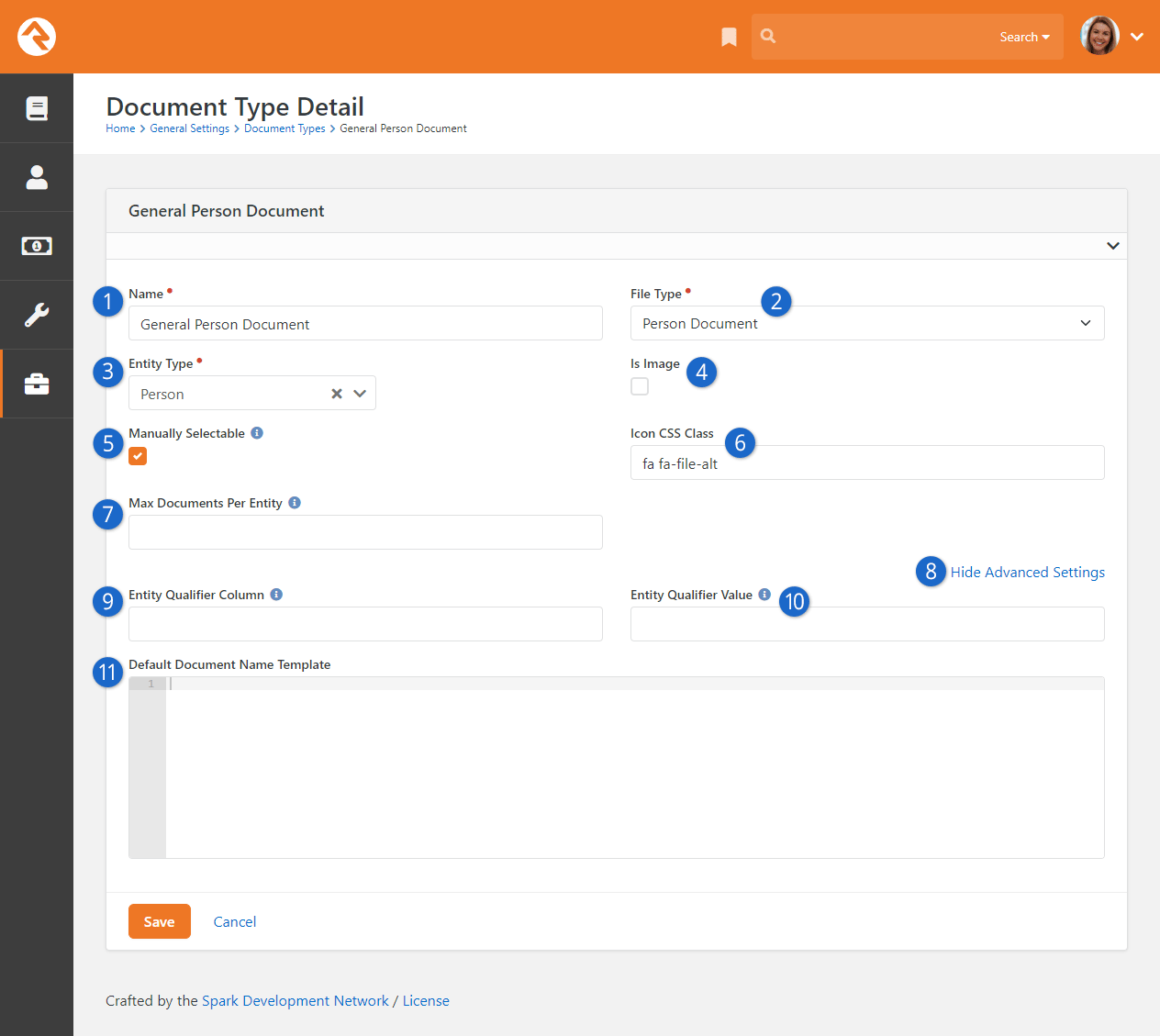Go to General Settings breadcrumb
The image size is (1160, 1036).
pyautogui.click(x=190, y=128)
